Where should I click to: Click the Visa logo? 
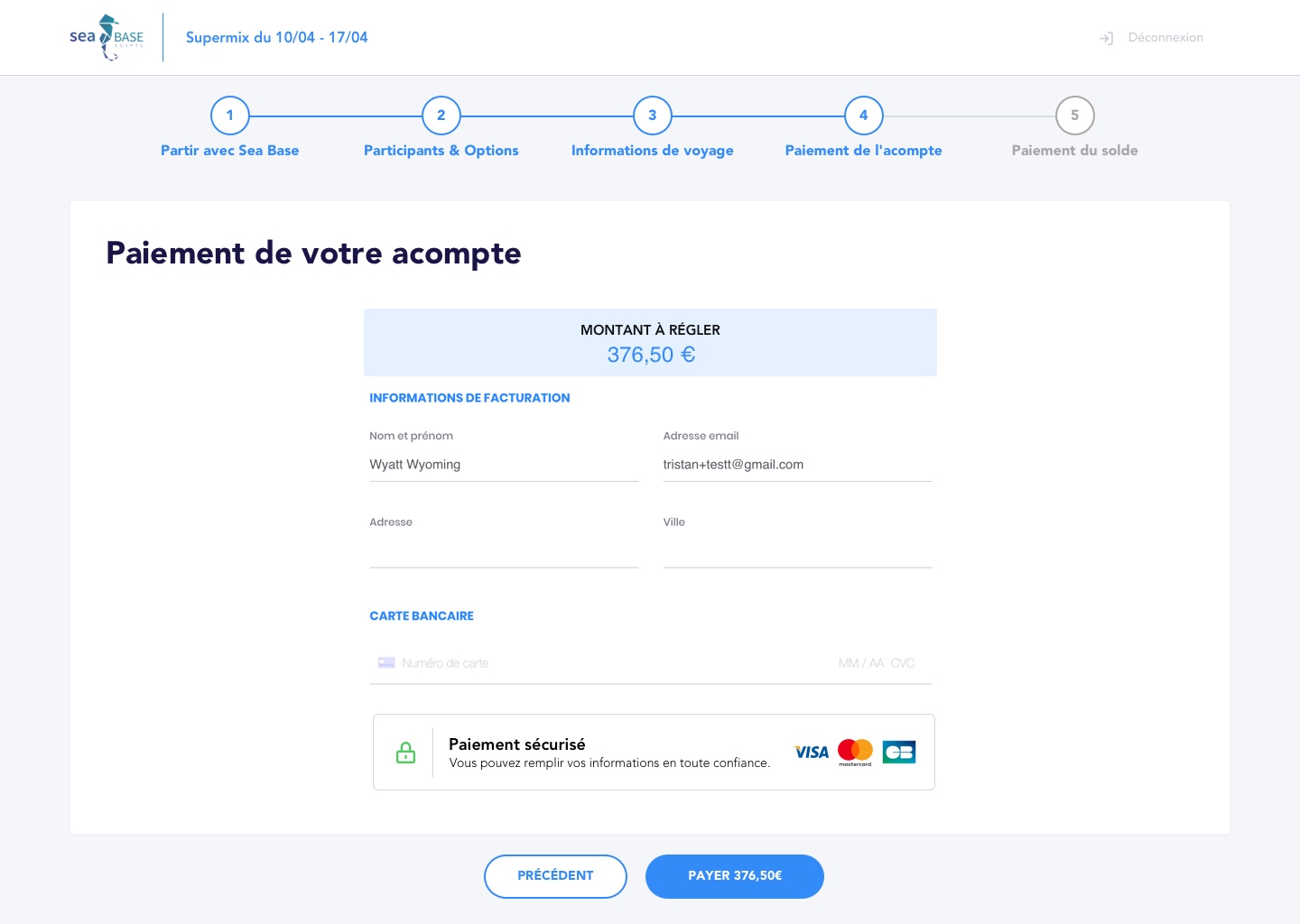tap(812, 753)
